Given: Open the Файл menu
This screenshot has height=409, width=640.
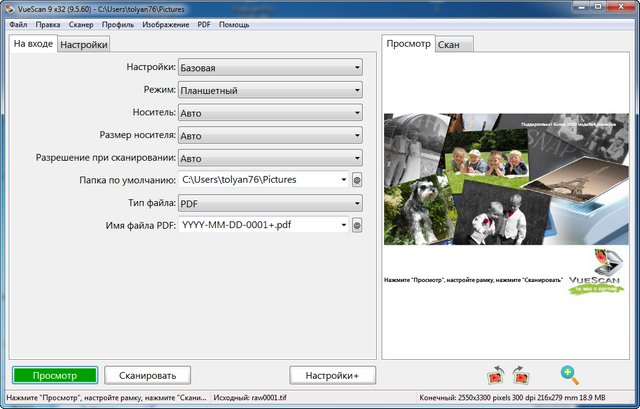Looking at the screenshot, I should [18, 24].
